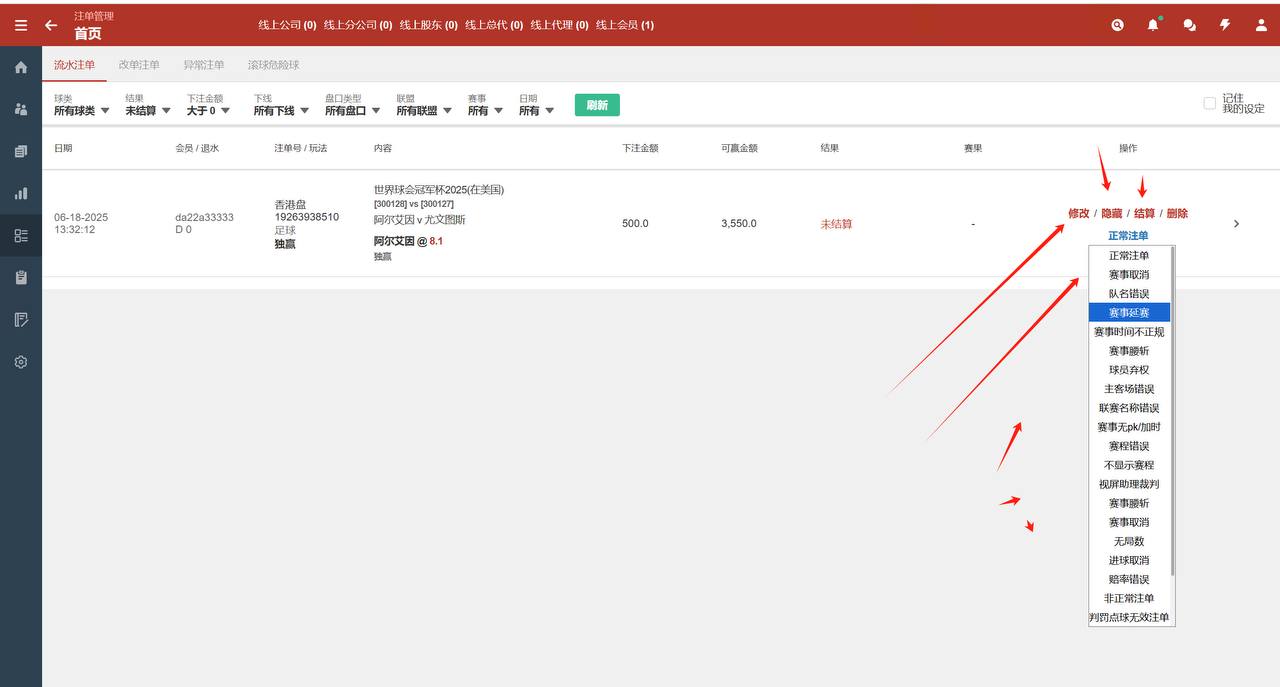Click the 结算 action link
Screen dimensions: 1280x687
point(1144,213)
